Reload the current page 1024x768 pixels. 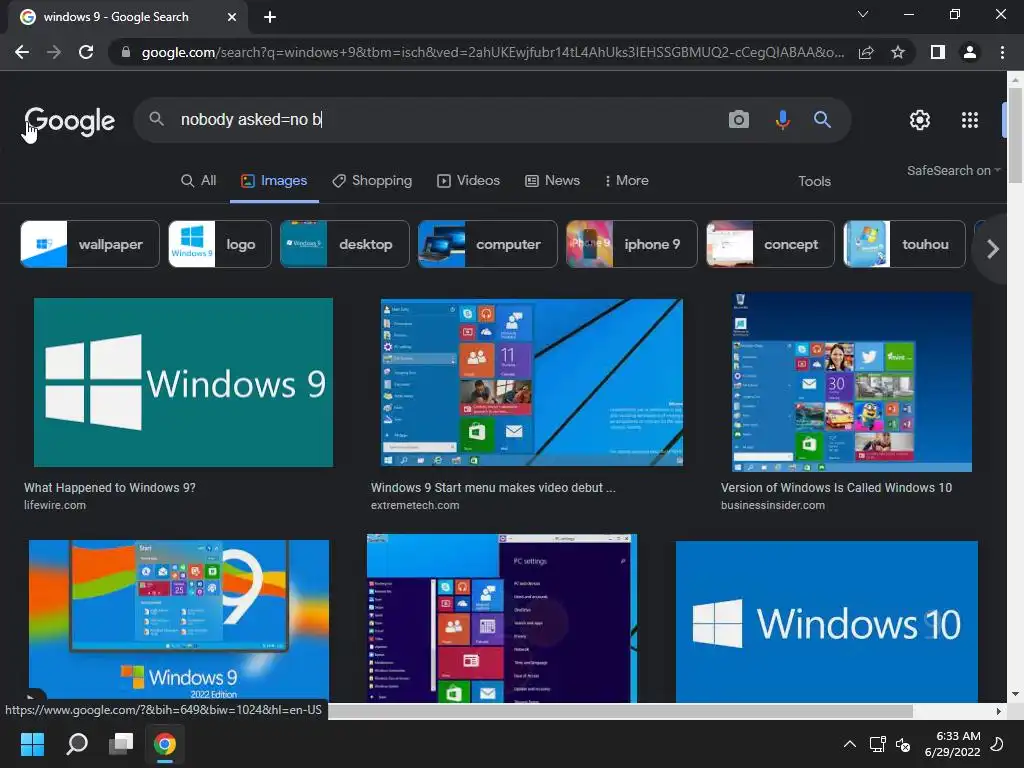(86, 52)
